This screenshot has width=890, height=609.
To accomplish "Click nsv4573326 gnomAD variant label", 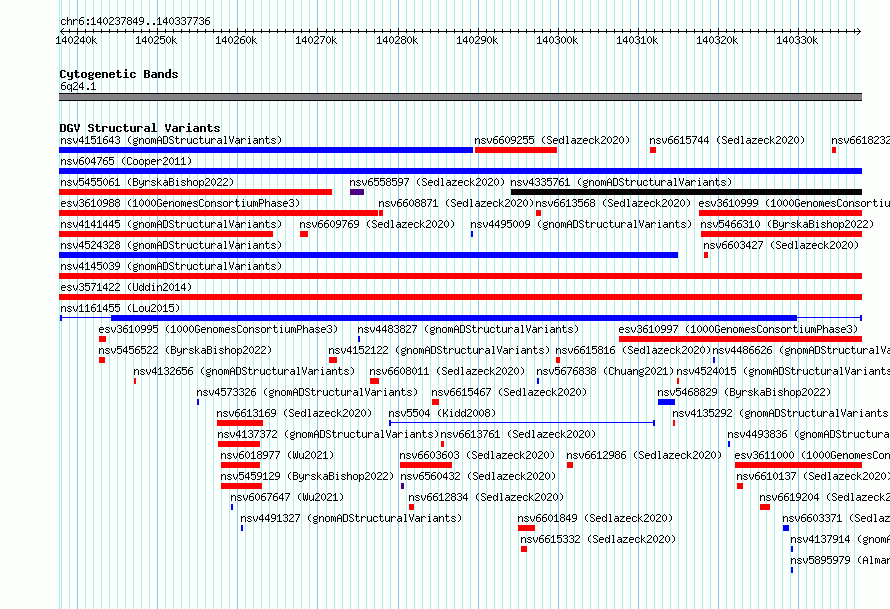I will click(x=307, y=392).
